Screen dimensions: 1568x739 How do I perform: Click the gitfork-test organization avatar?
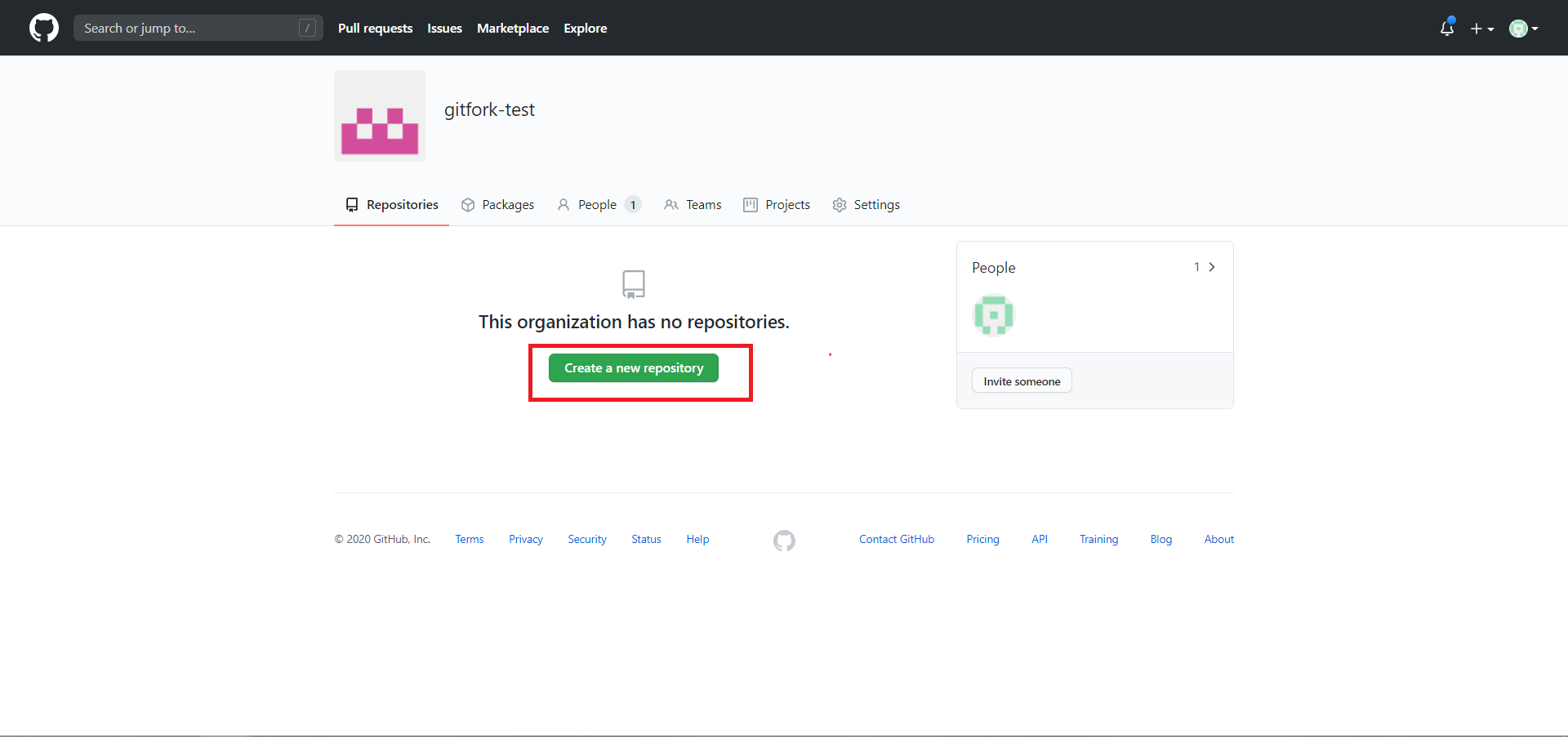[x=380, y=116]
